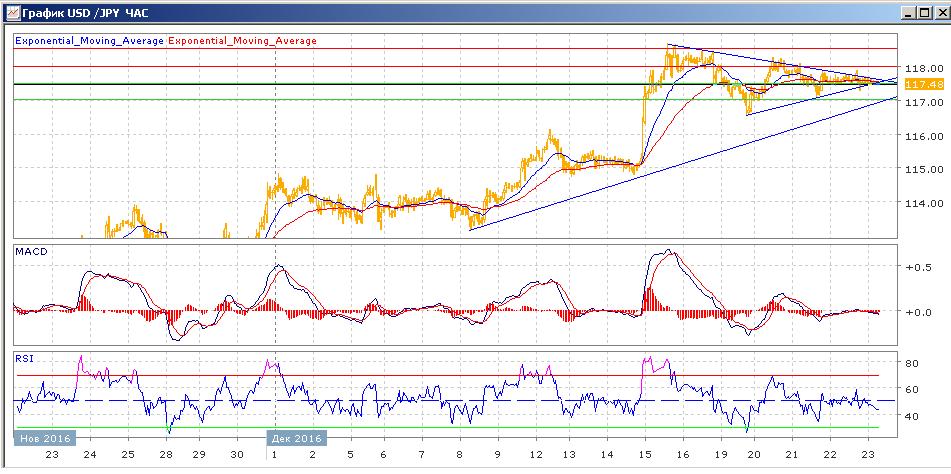Click the RSI indicator panel label
The width and height of the screenshot is (951, 474).
[22, 356]
